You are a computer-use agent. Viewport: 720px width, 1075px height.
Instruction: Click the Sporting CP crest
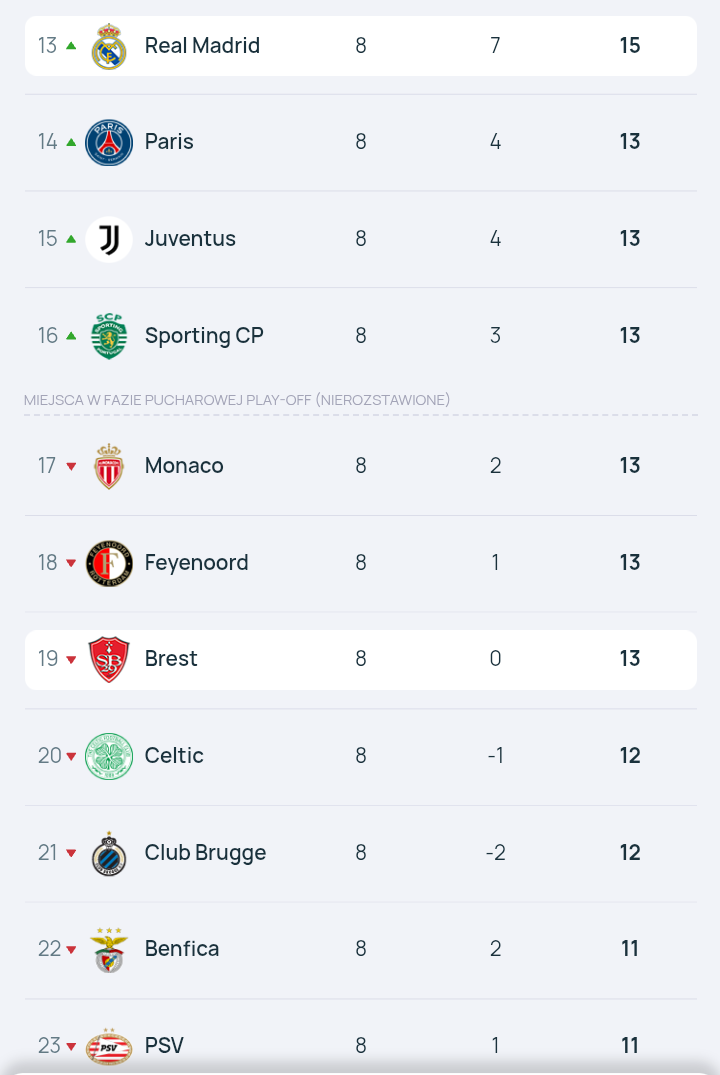click(x=109, y=336)
